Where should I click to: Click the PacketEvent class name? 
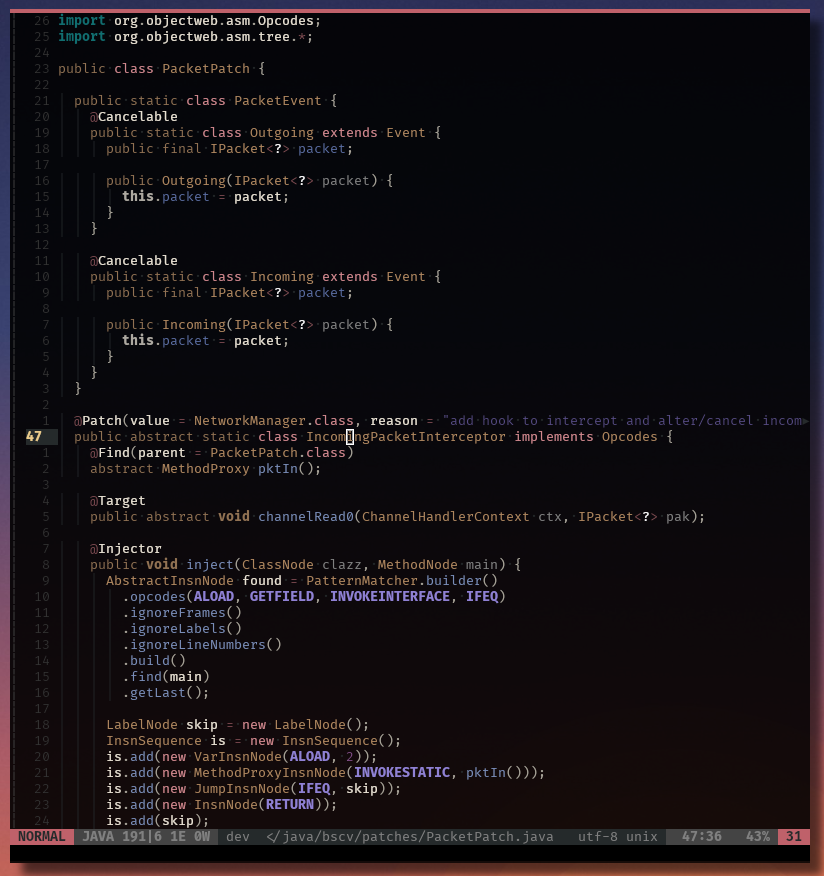278,101
